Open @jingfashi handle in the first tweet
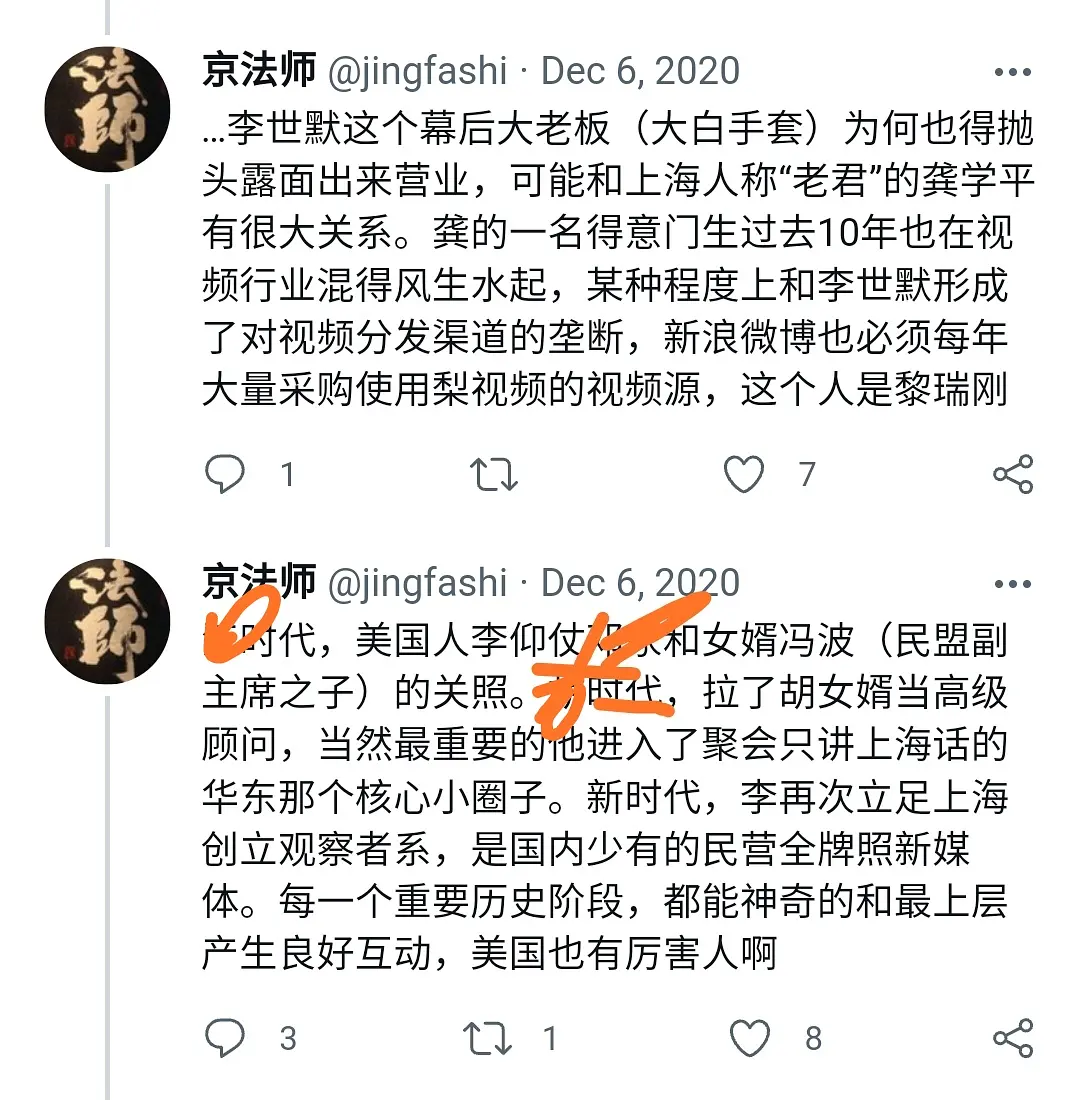The height and width of the screenshot is (1100, 1080). click(418, 72)
